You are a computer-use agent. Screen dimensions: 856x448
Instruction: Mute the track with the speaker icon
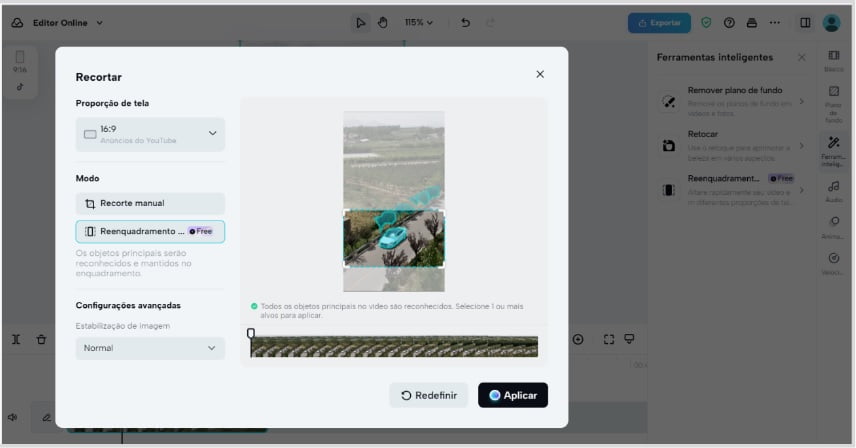pyautogui.click(x=12, y=417)
